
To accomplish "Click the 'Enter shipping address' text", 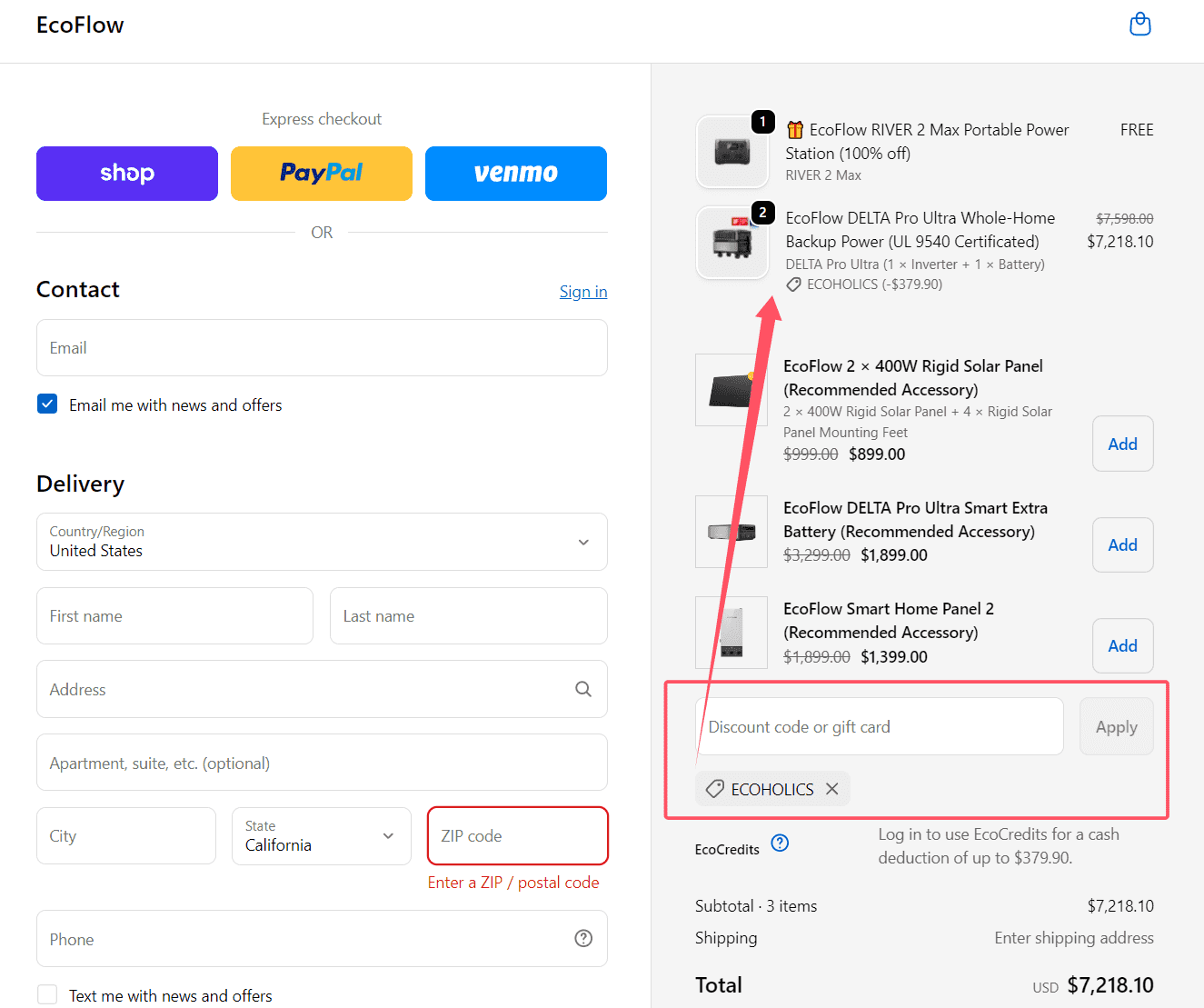I will 1074,938.
